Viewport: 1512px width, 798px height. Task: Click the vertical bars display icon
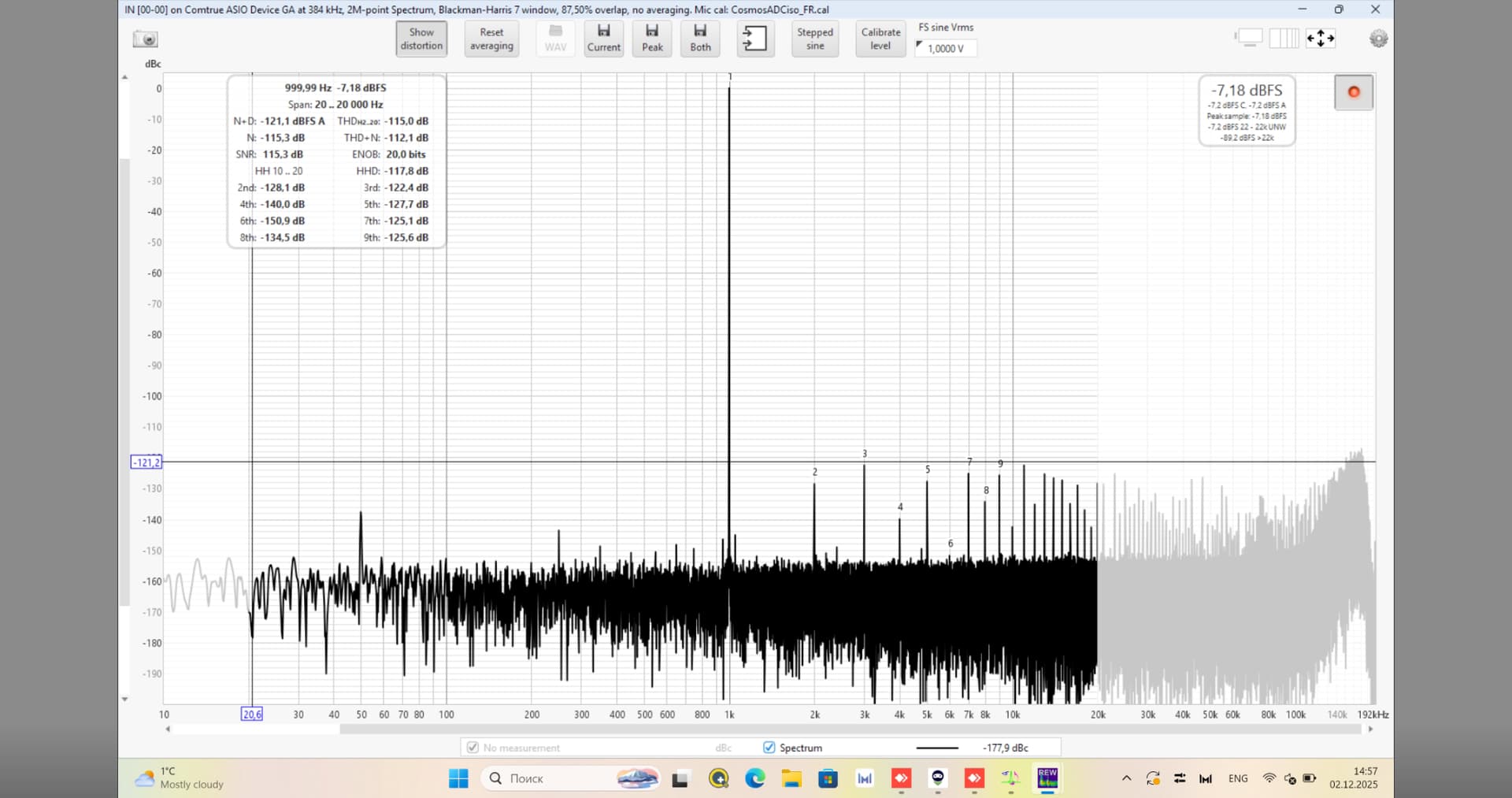pyautogui.click(x=1284, y=39)
